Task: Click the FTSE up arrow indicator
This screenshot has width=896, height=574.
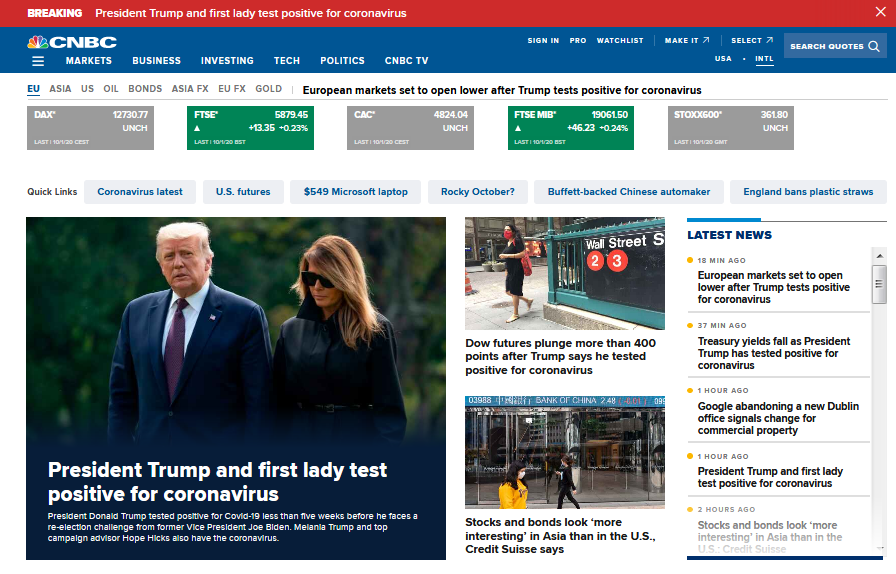Action: [197, 128]
